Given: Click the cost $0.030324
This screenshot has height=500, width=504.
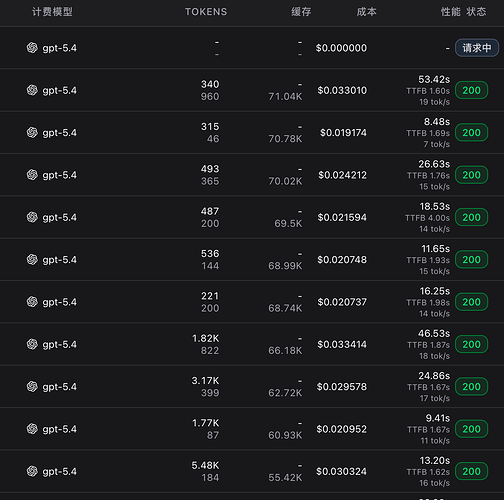Looking at the screenshot, I should [342, 471].
